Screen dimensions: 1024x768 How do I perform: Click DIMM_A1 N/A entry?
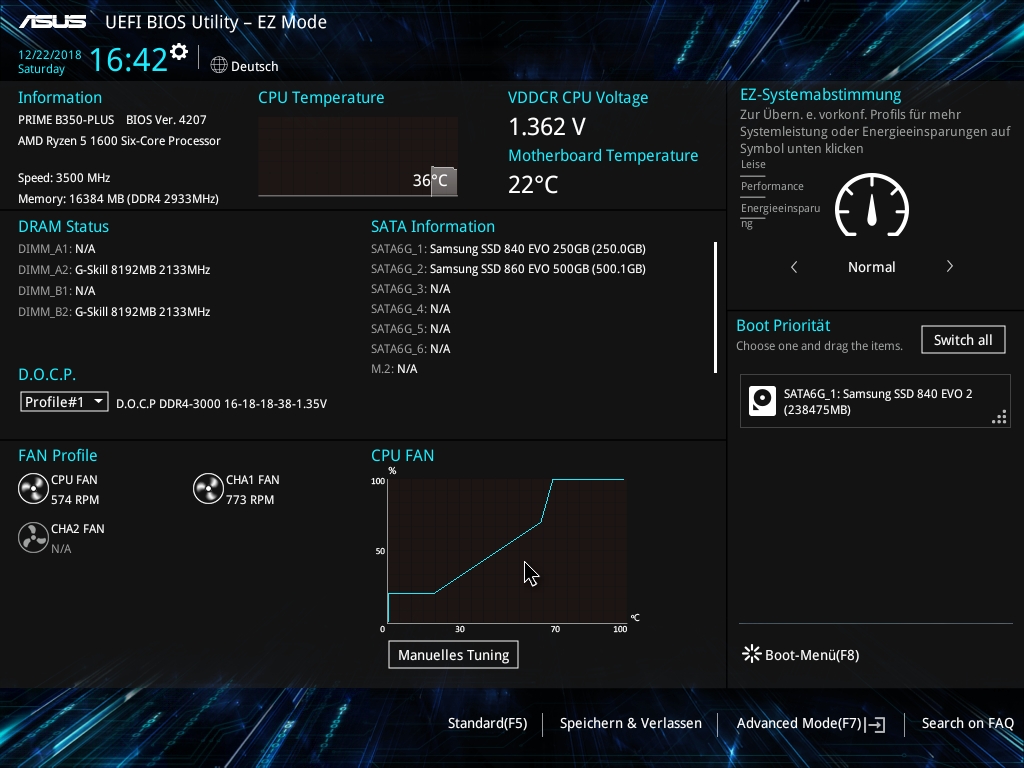[57, 249]
